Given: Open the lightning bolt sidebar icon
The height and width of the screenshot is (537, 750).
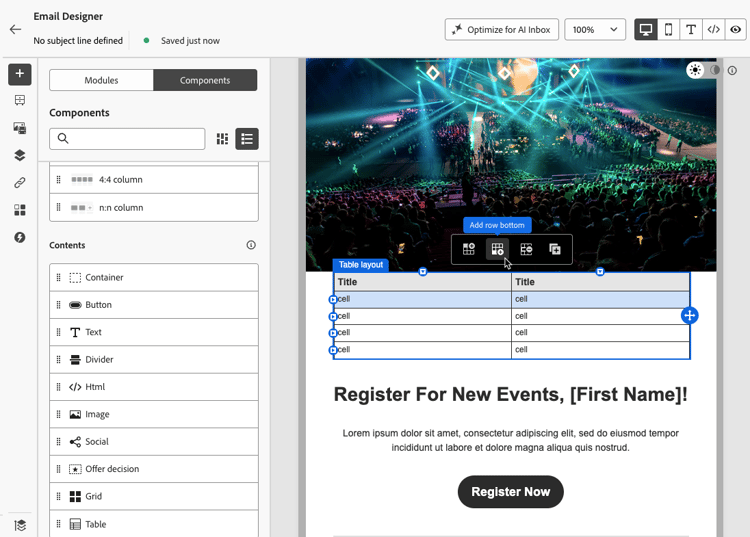Looking at the screenshot, I should [20, 237].
